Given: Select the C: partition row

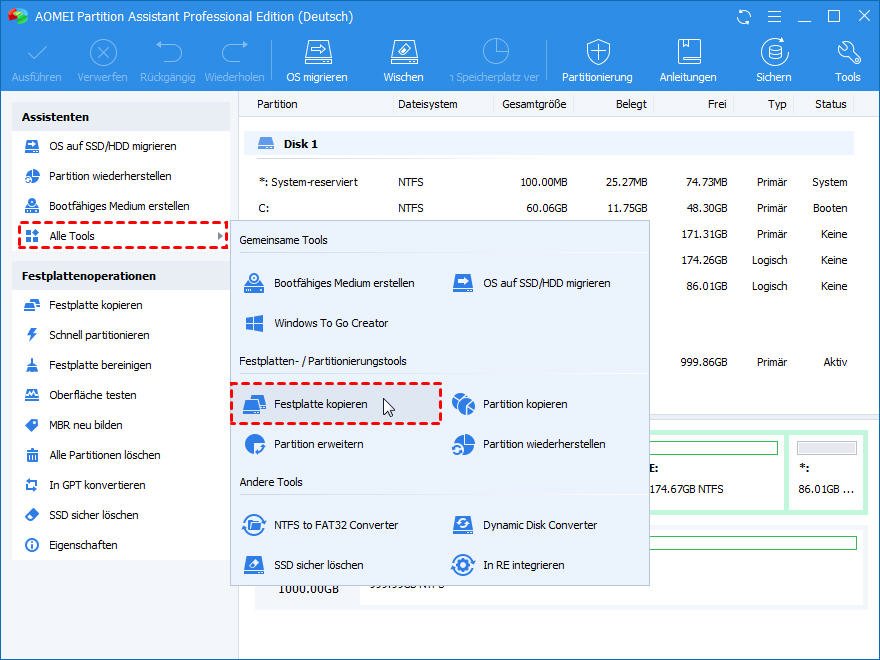Looking at the screenshot, I should (x=553, y=208).
